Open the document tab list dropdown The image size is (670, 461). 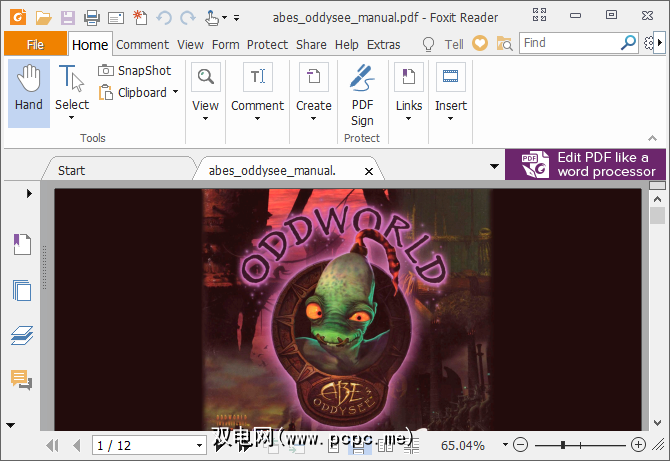pos(494,166)
